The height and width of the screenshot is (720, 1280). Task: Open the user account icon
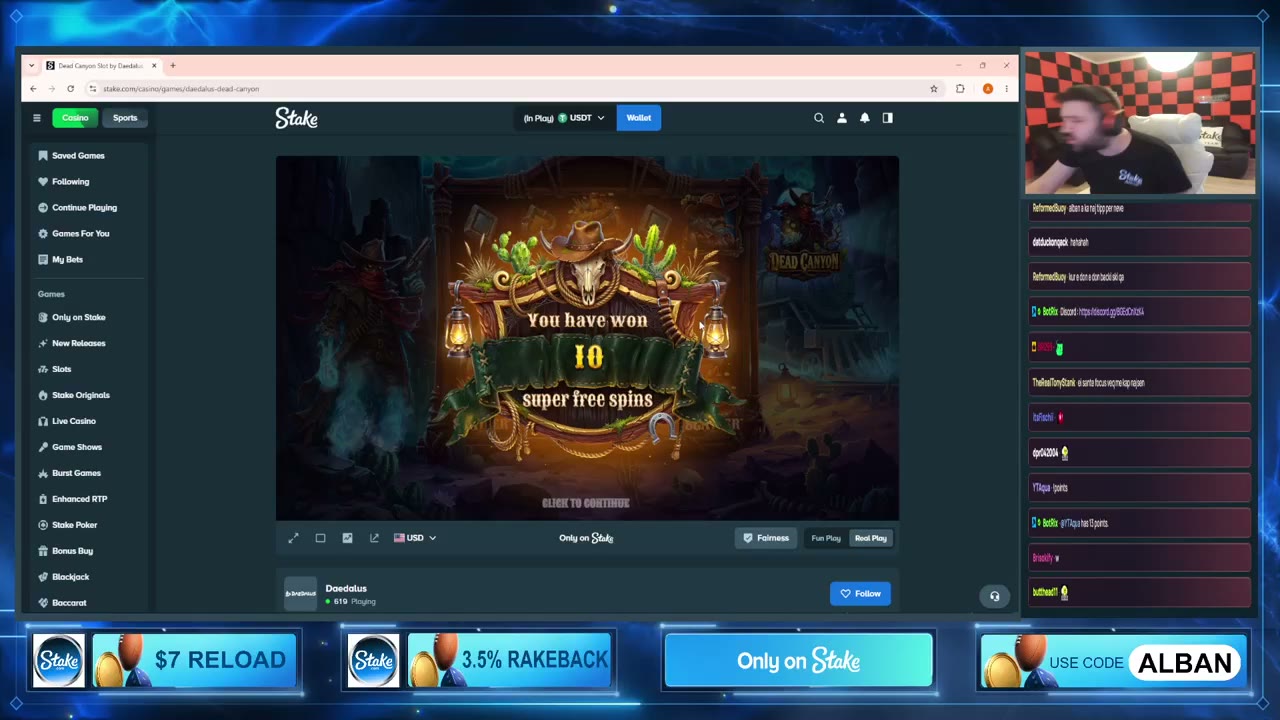coord(842,118)
